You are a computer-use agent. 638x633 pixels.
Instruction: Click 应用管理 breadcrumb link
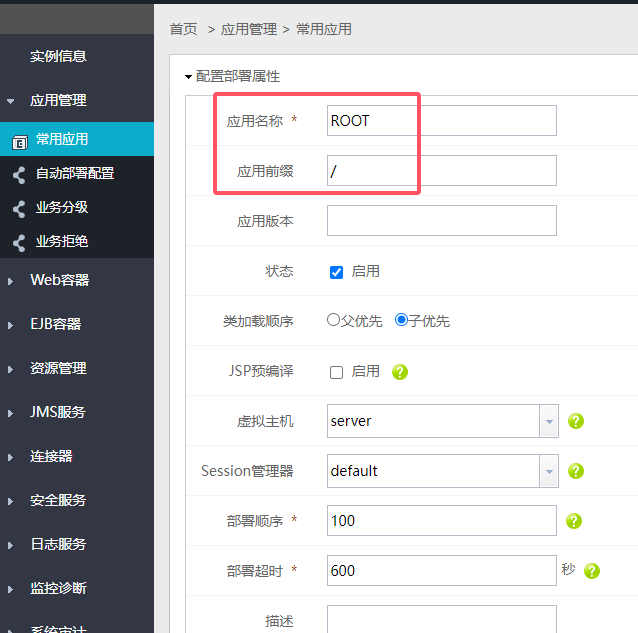click(249, 29)
